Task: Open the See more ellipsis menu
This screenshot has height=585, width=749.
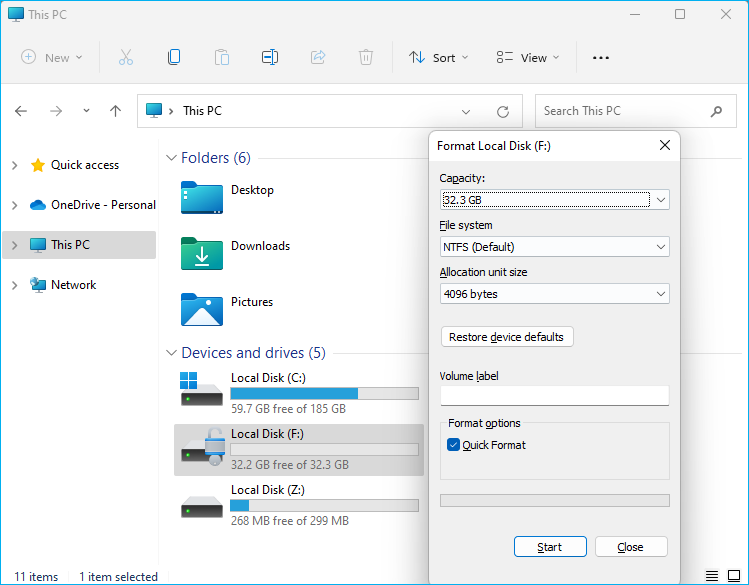Action: [601, 57]
